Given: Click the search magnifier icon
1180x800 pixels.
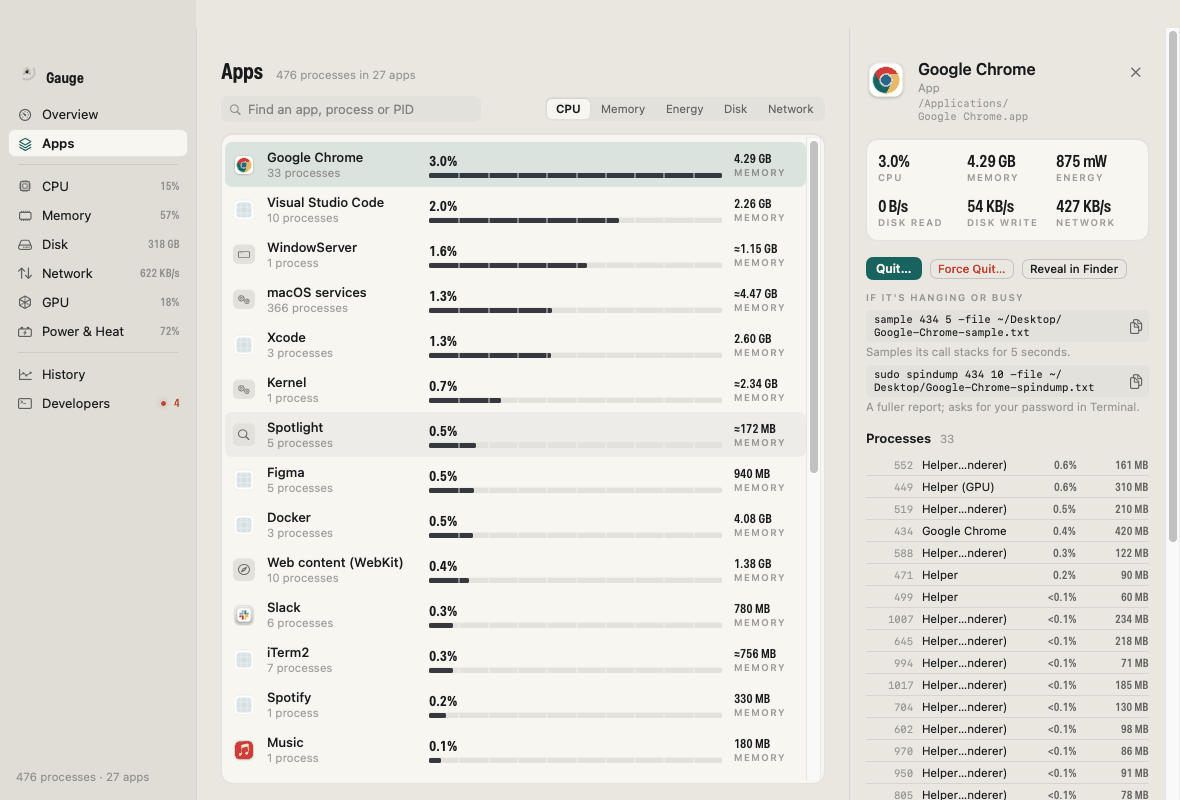Looking at the screenshot, I should coord(236,110).
